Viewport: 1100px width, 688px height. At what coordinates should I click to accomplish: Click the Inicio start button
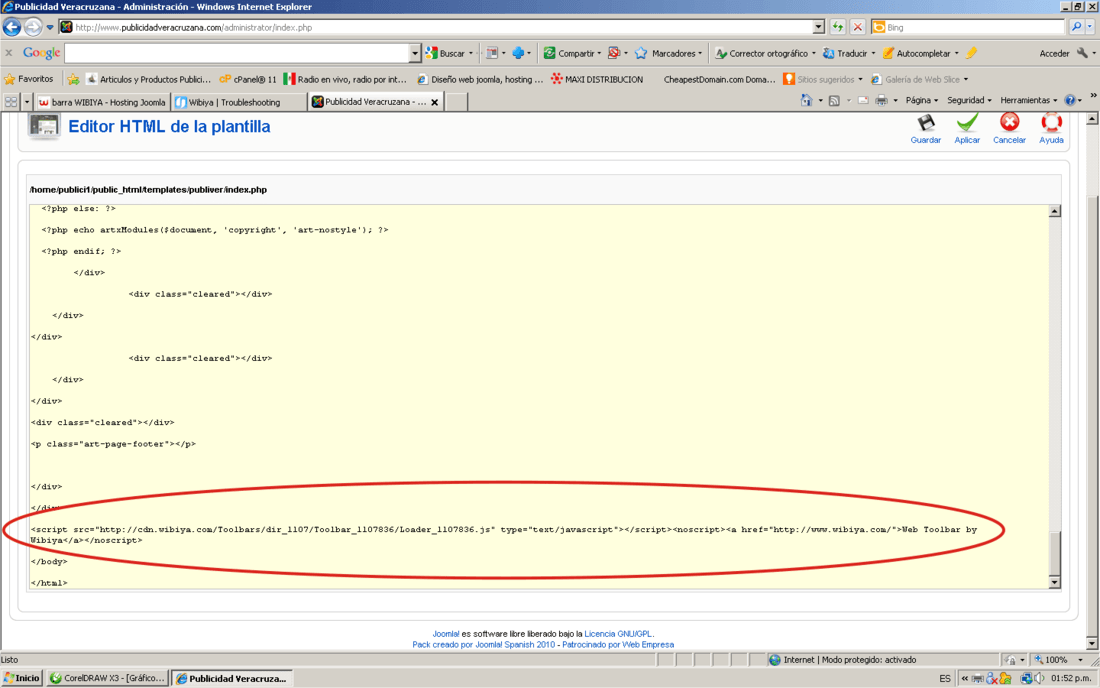click(x=22, y=678)
